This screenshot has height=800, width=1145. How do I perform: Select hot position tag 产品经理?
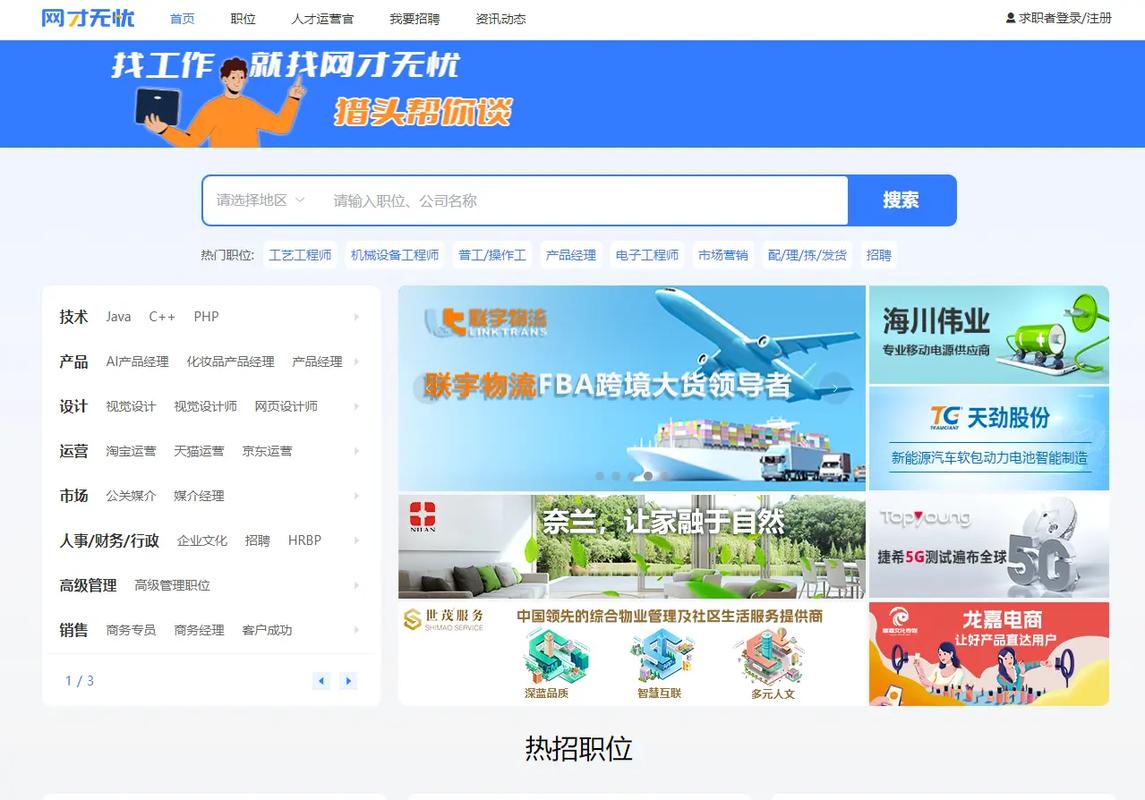[571, 255]
